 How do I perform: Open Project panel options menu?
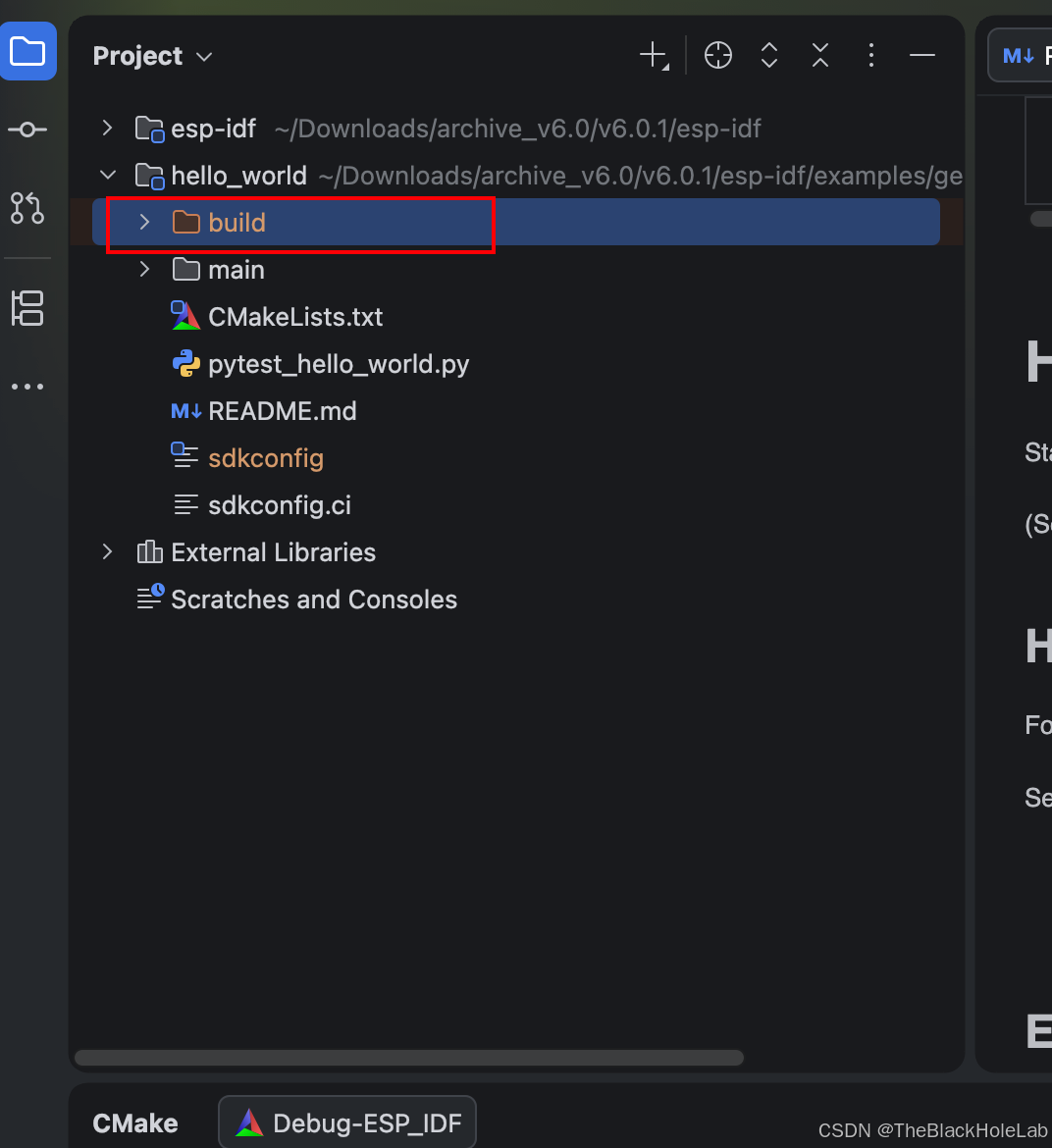pos(871,56)
